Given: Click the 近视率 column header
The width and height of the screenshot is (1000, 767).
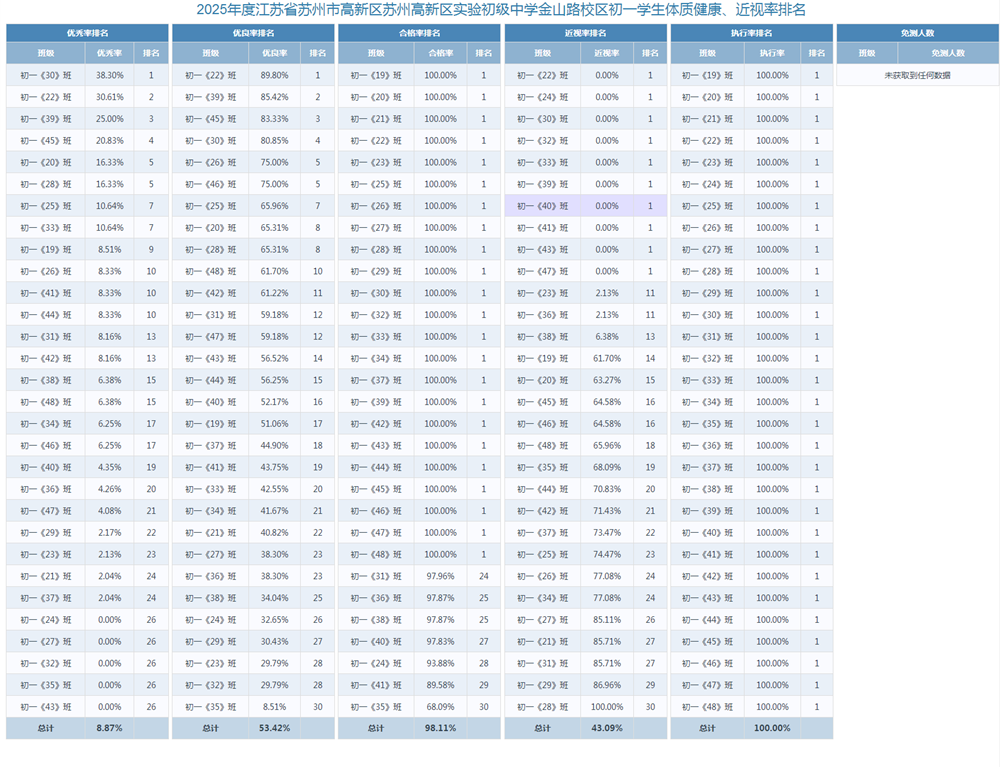Looking at the screenshot, I should pos(607,53).
